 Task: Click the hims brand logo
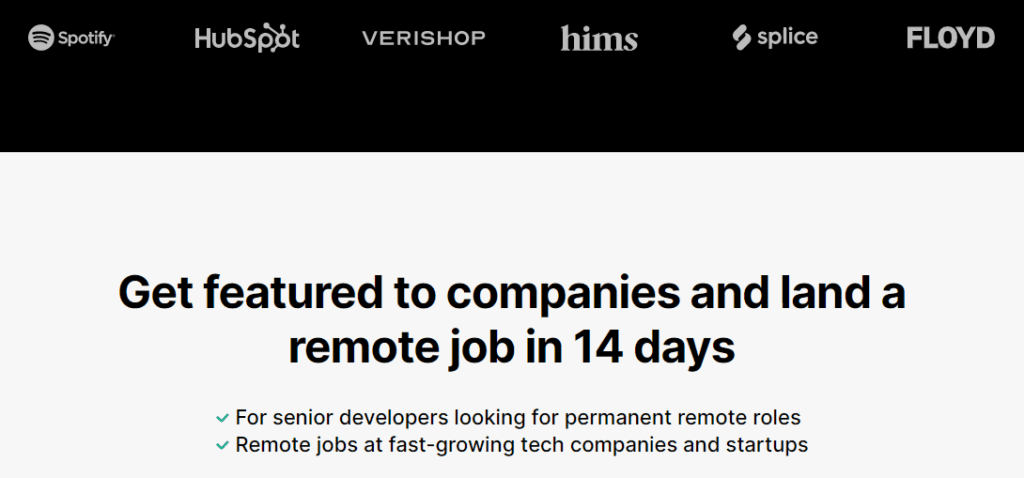coord(599,38)
